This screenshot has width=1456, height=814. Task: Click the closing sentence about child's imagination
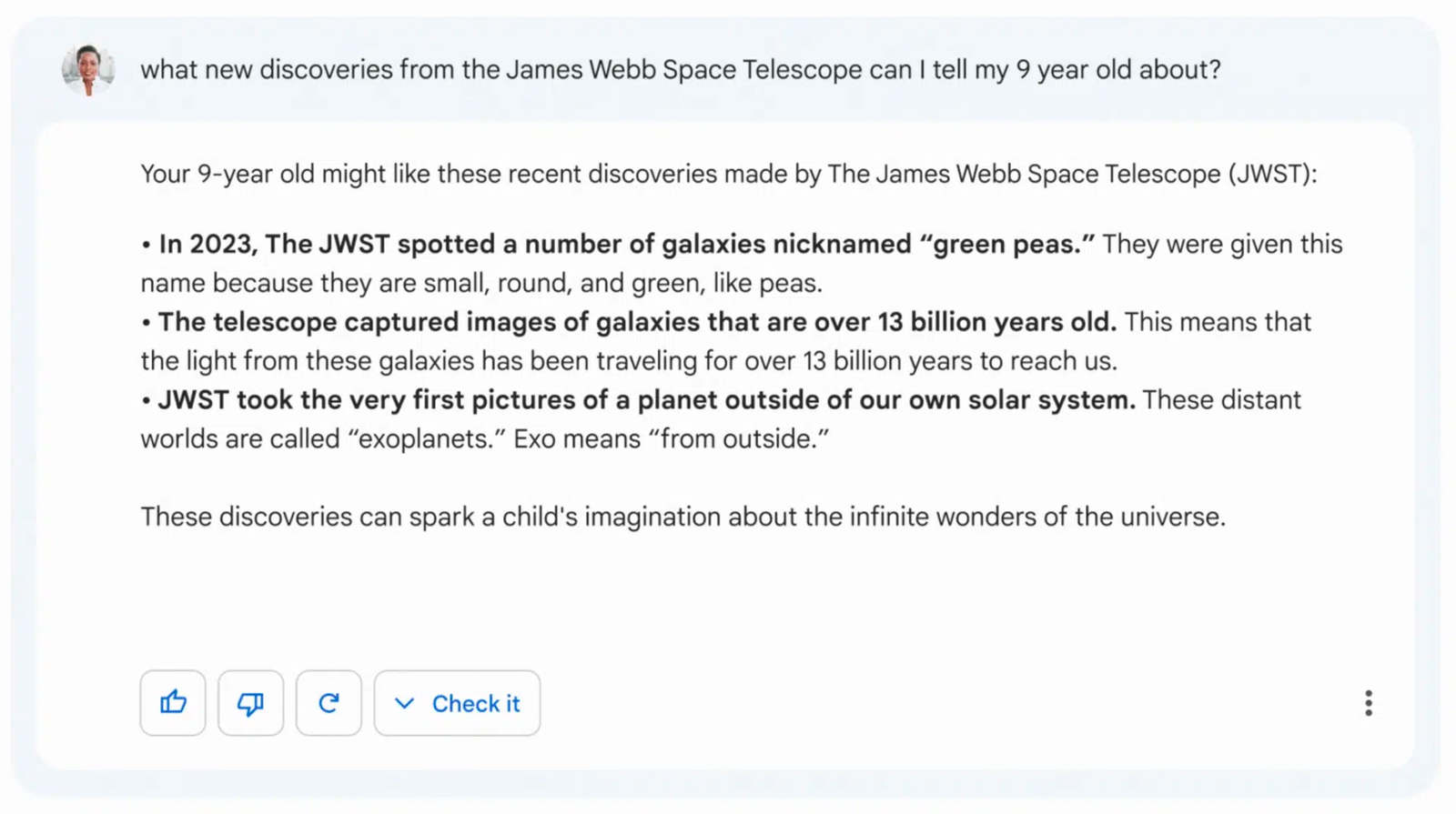pyautogui.click(x=682, y=517)
